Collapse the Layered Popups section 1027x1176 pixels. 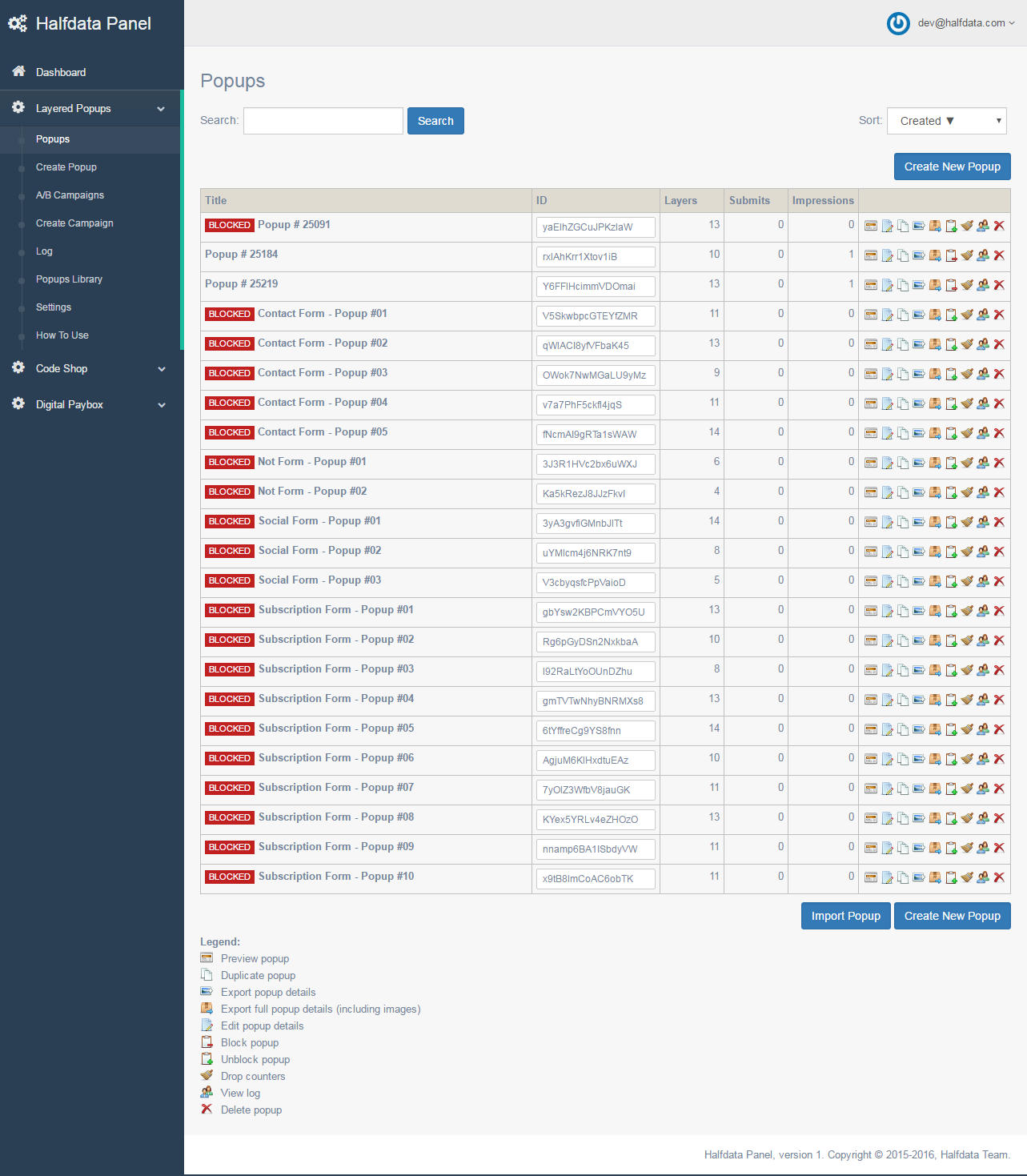(x=90, y=108)
